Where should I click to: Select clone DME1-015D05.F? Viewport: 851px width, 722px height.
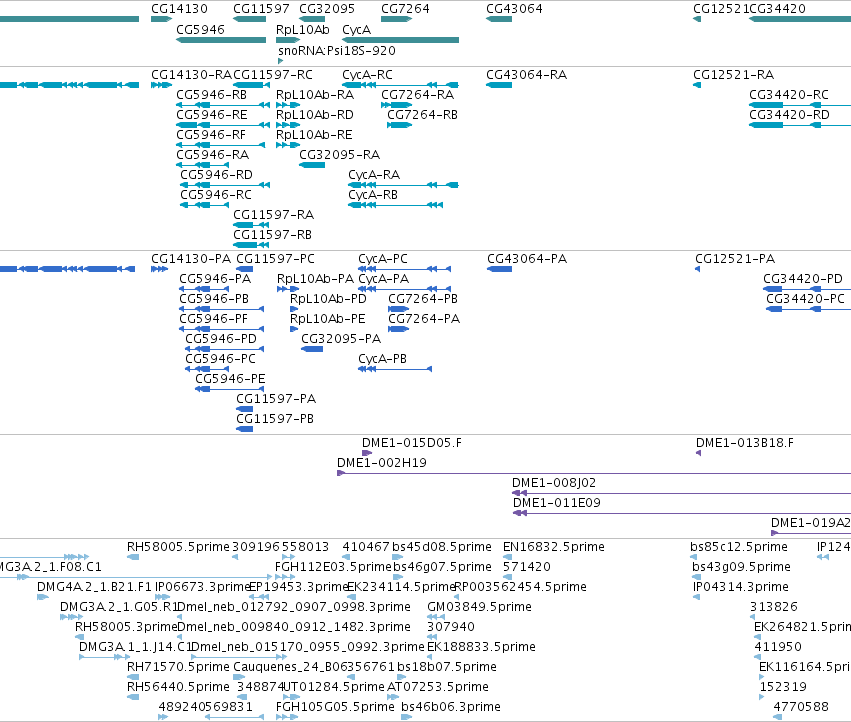[x=412, y=444]
